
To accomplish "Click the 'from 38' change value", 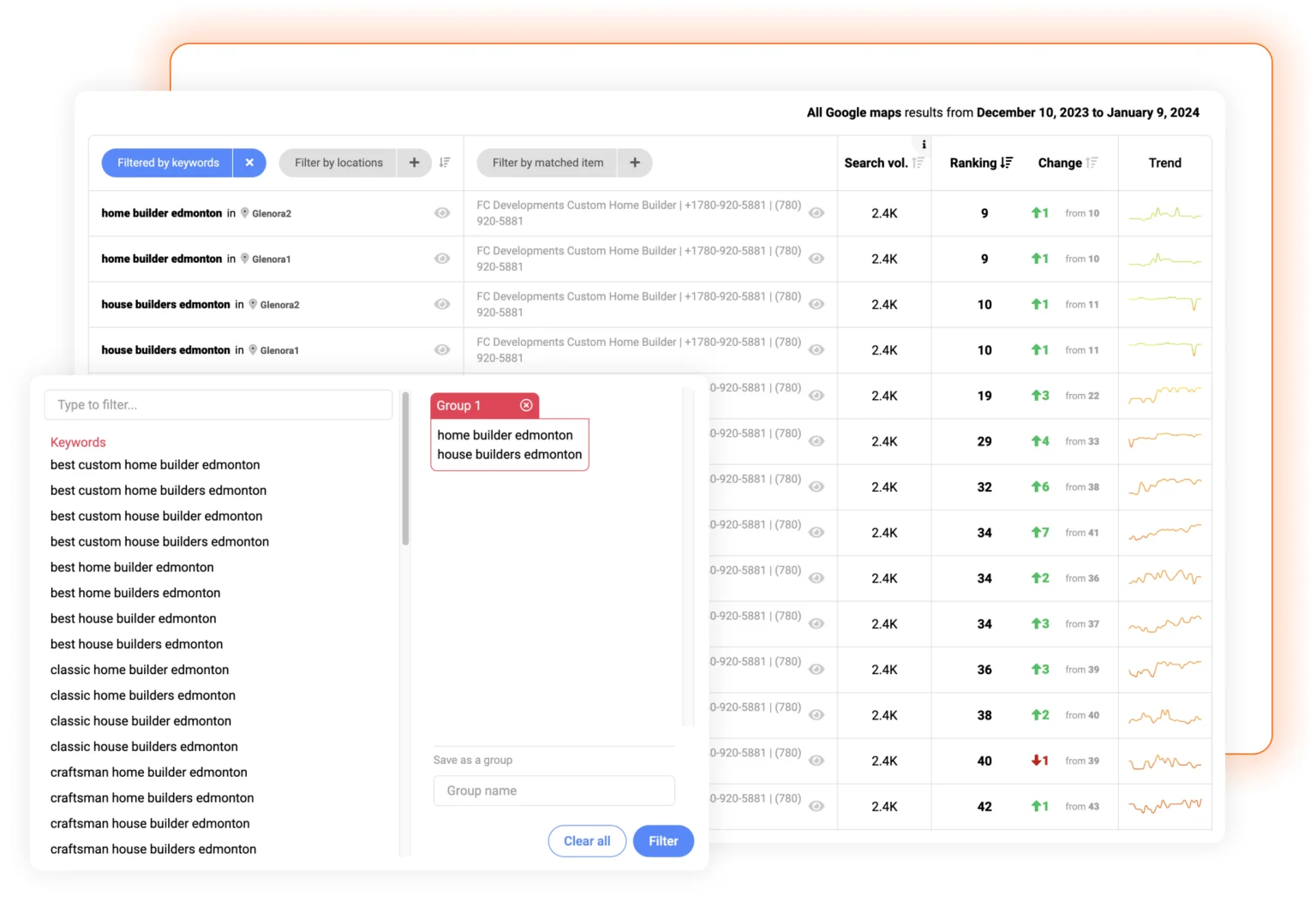I will point(1082,487).
